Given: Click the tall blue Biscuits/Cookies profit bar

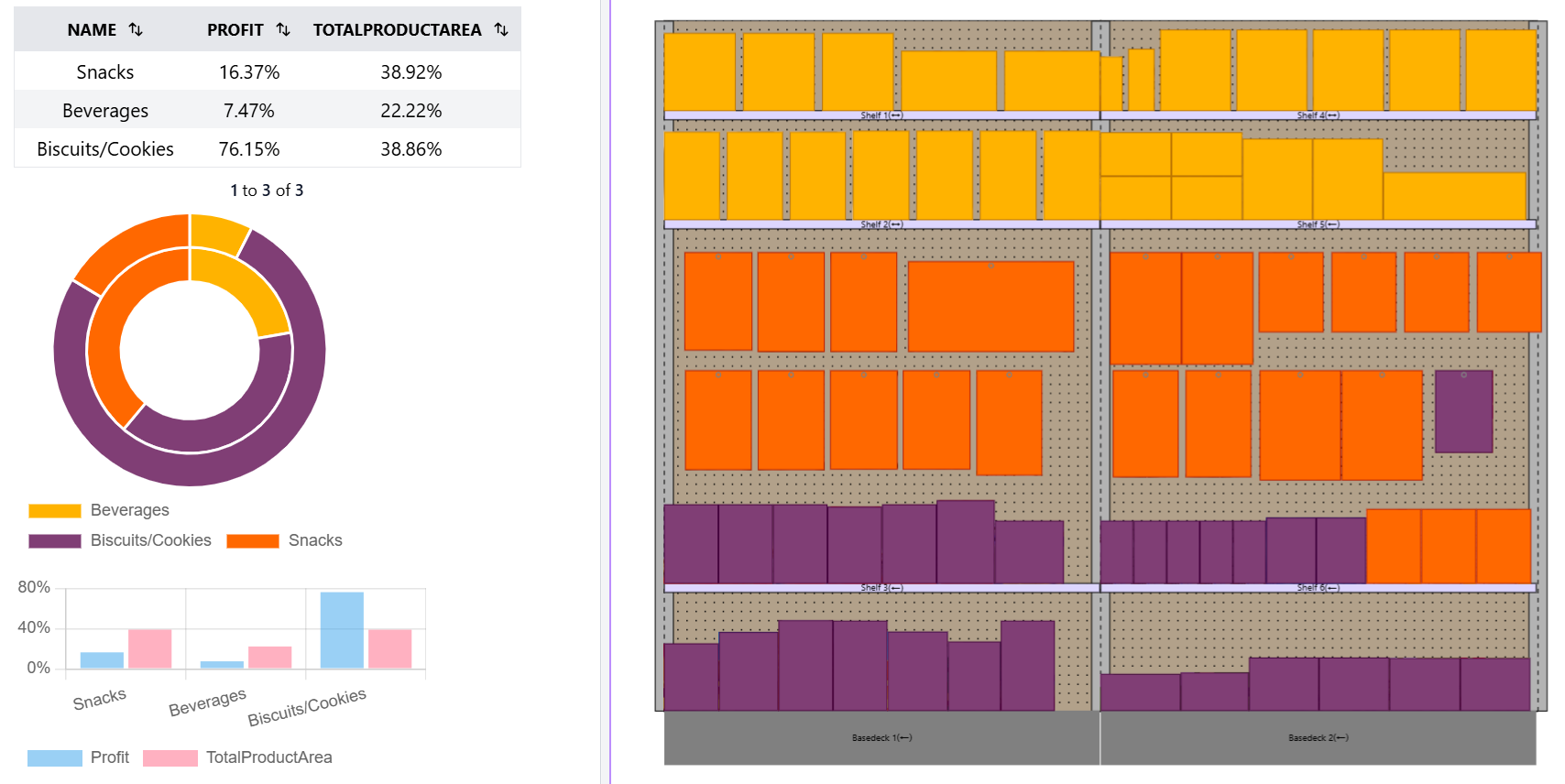Looking at the screenshot, I should [x=342, y=629].
